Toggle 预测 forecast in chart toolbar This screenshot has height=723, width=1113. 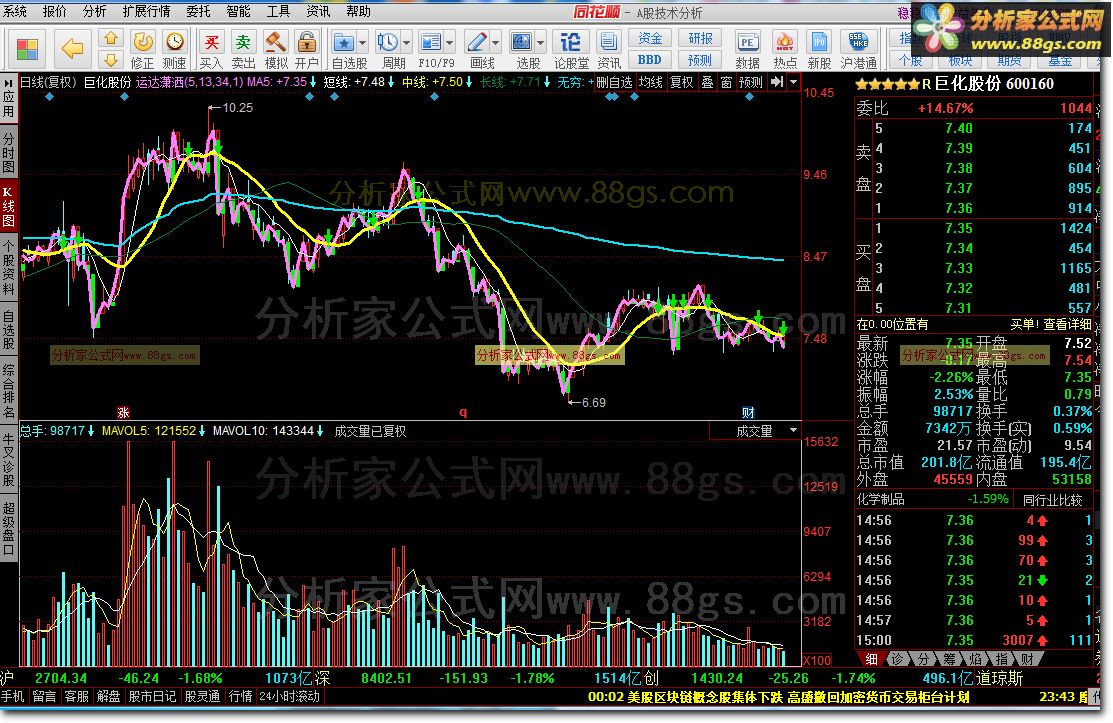[750, 82]
